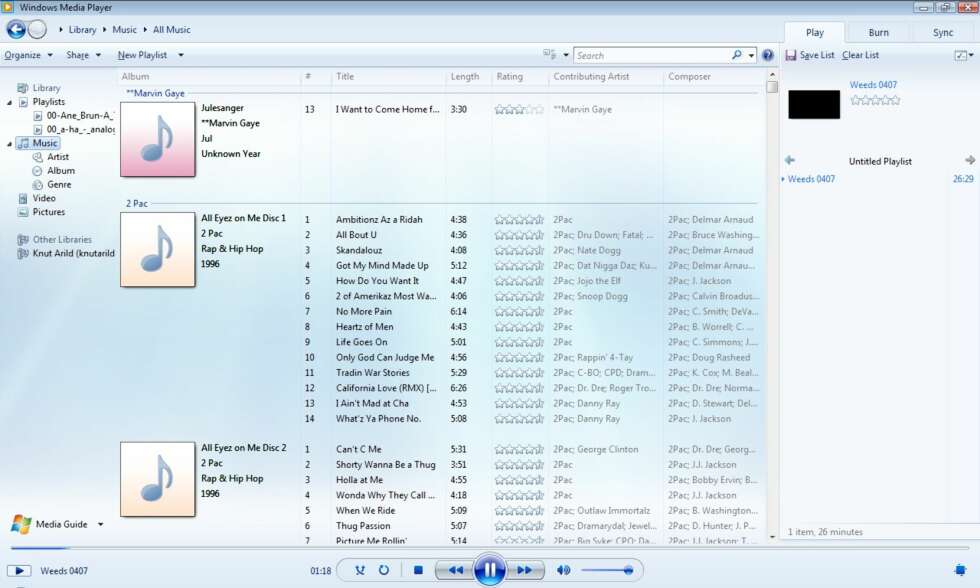Click the library list vertical scrollbar
The height and width of the screenshot is (588, 980).
click(x=772, y=306)
